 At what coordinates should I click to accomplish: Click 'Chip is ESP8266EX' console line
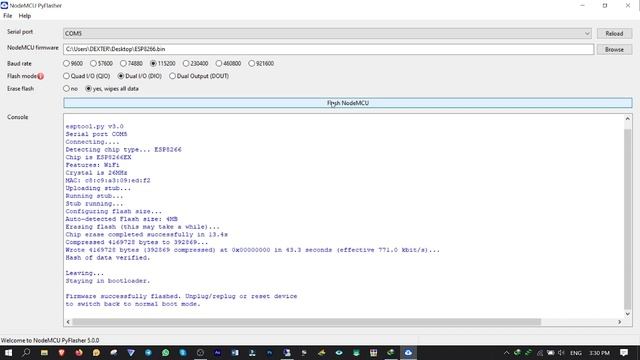point(98,157)
